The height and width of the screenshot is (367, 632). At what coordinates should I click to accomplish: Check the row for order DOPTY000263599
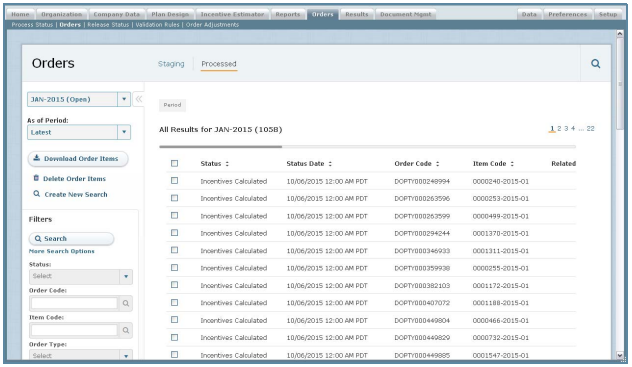[174, 215]
